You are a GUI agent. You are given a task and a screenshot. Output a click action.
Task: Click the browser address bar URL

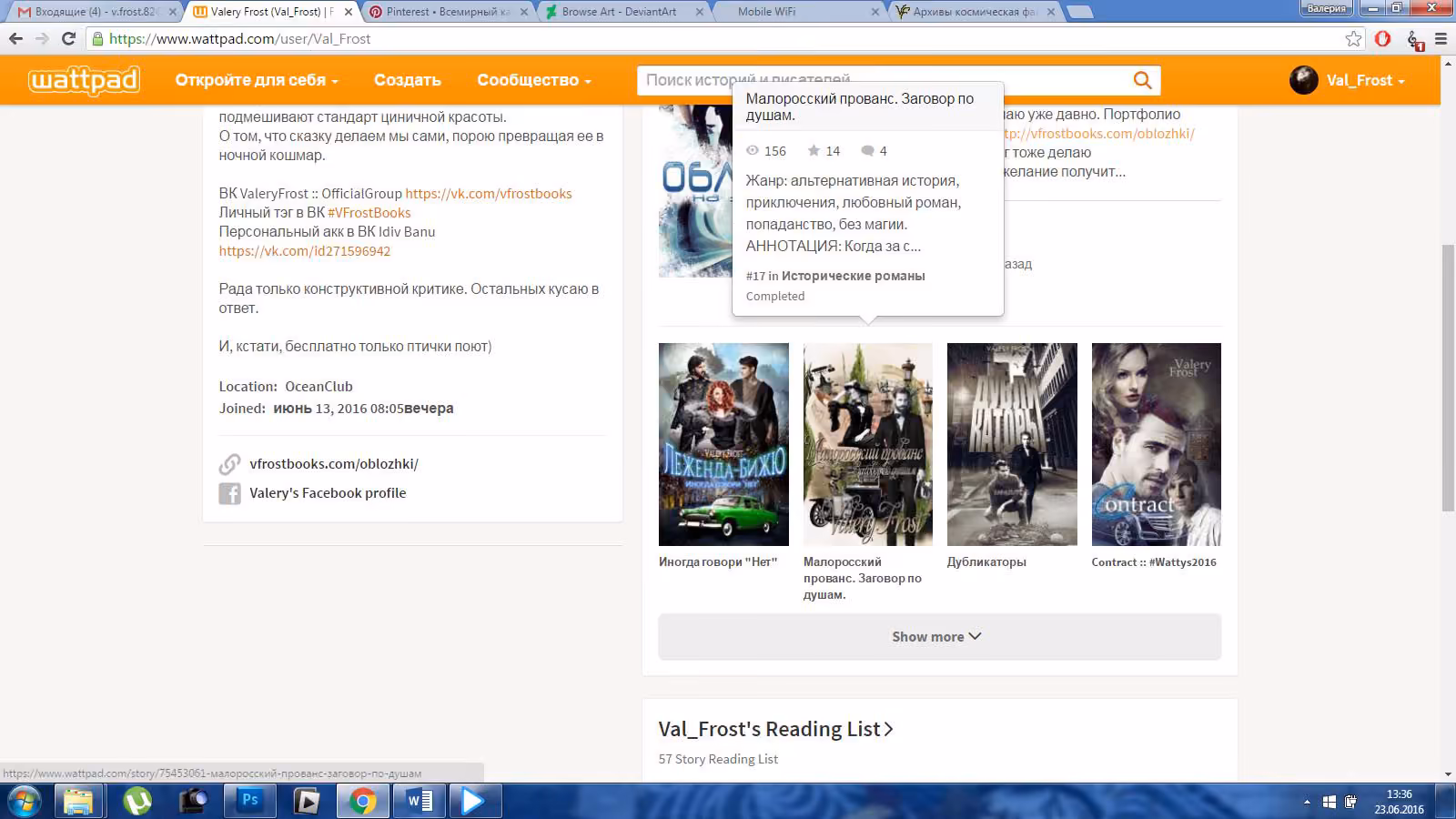point(240,39)
